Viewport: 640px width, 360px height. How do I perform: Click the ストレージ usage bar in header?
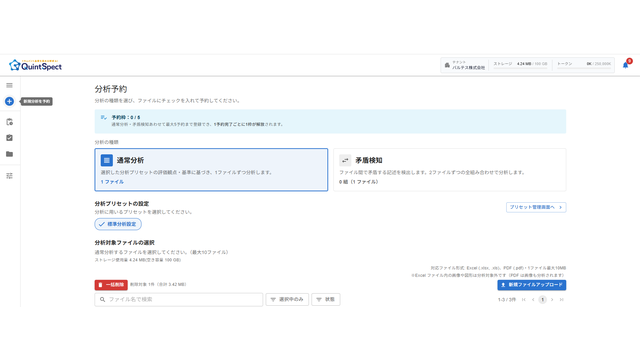coord(520,65)
